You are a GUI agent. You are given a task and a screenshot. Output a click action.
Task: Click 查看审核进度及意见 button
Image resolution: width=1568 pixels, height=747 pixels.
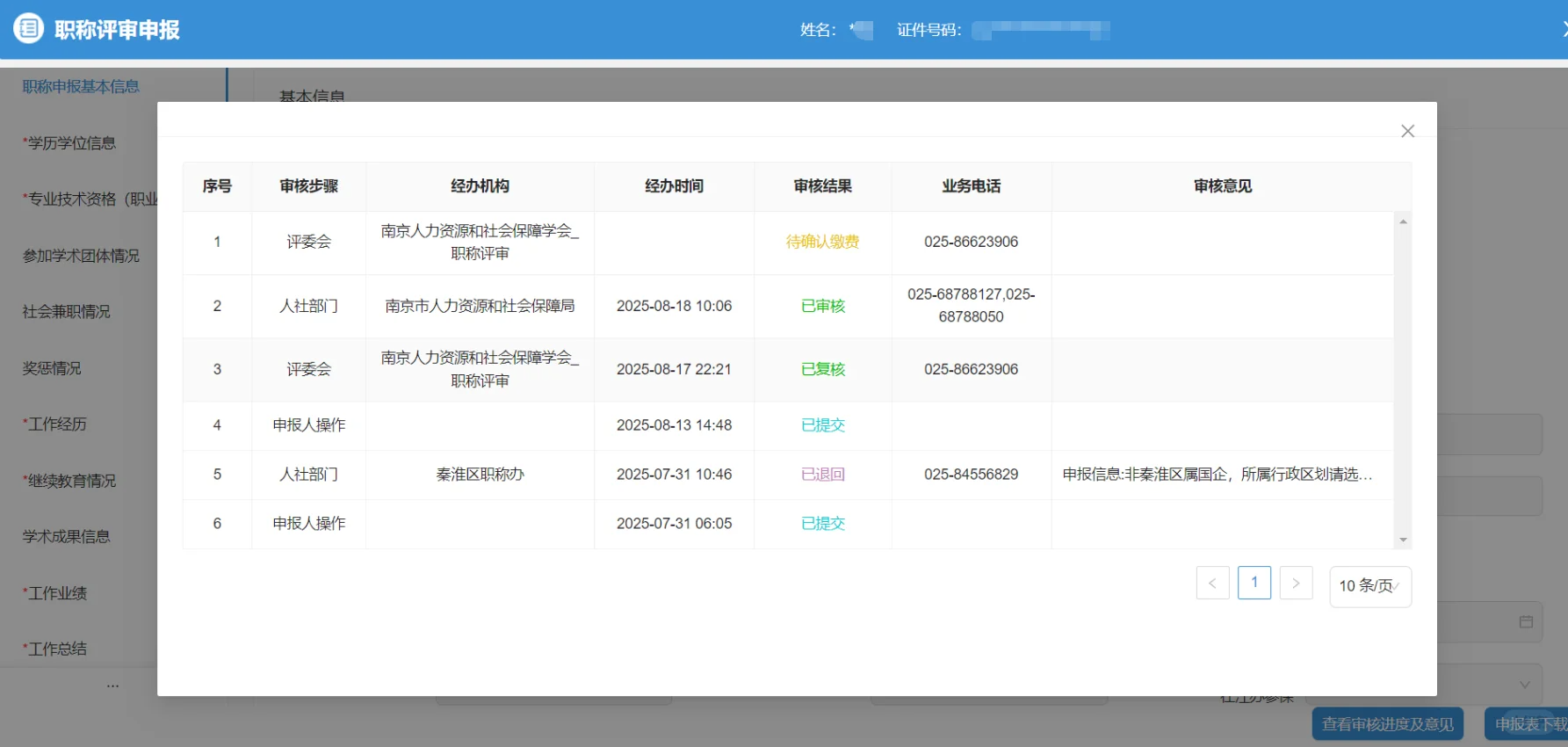pos(1387,724)
